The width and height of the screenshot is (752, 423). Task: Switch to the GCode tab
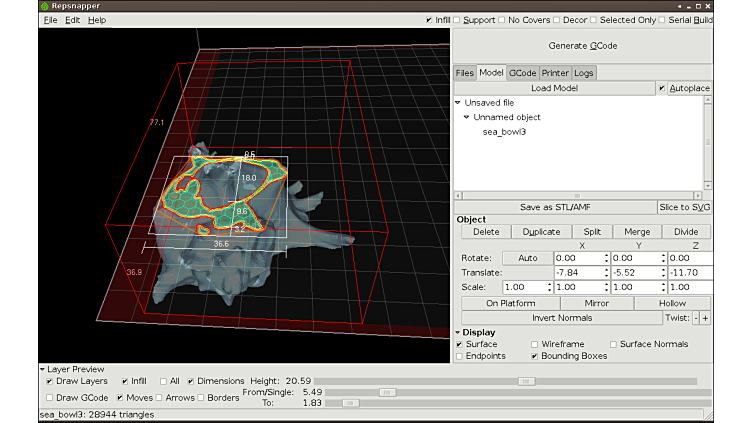point(522,73)
